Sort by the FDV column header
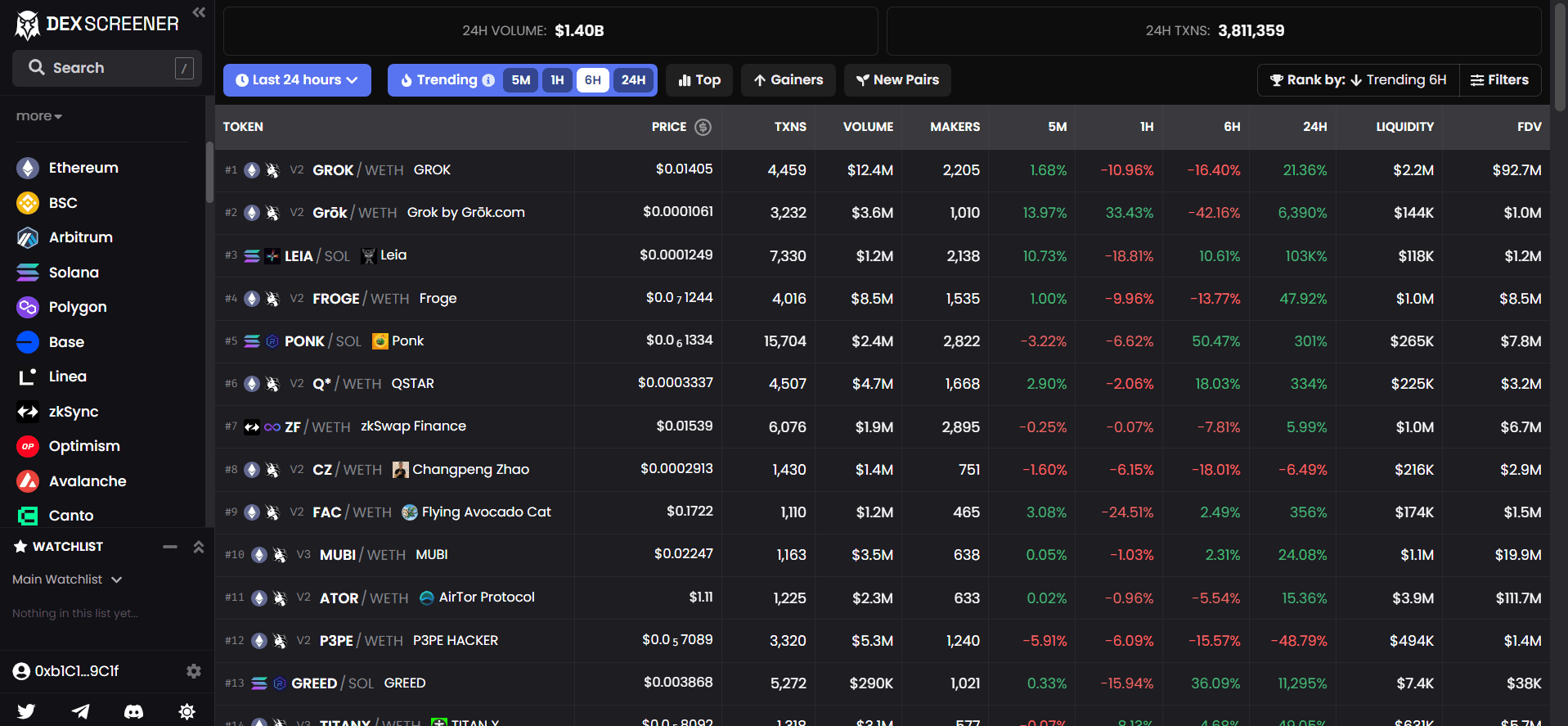Viewport: 1568px width, 726px height. pyautogui.click(x=1529, y=127)
